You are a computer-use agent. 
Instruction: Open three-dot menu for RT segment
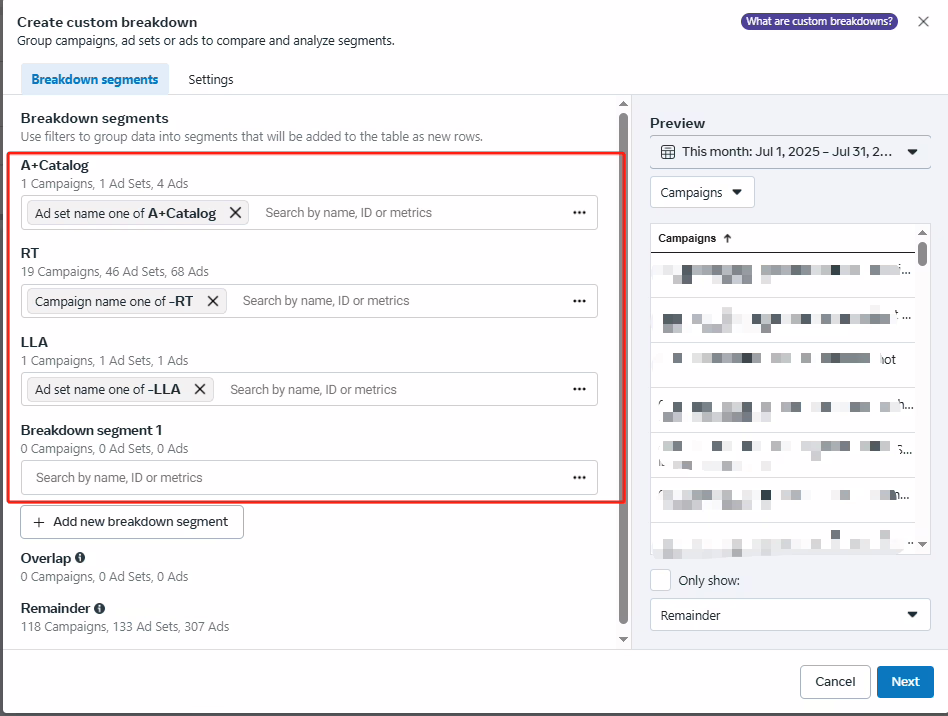click(579, 301)
